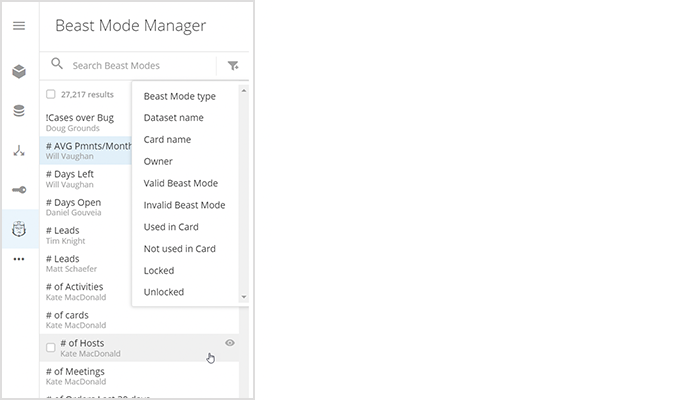This screenshot has height=400, width=675.
Task: Choose the Card name filter option
Action: tap(167, 140)
